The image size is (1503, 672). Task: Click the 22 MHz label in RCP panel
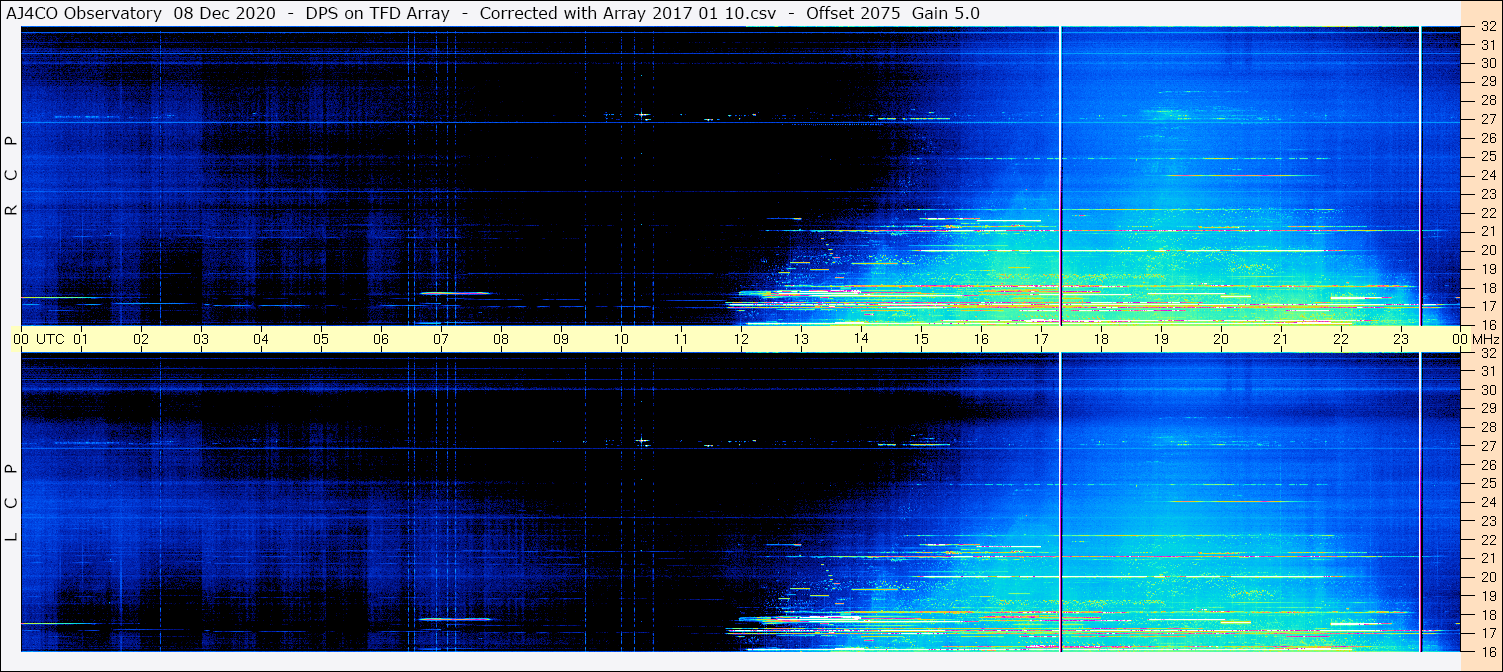[x=1487, y=212]
